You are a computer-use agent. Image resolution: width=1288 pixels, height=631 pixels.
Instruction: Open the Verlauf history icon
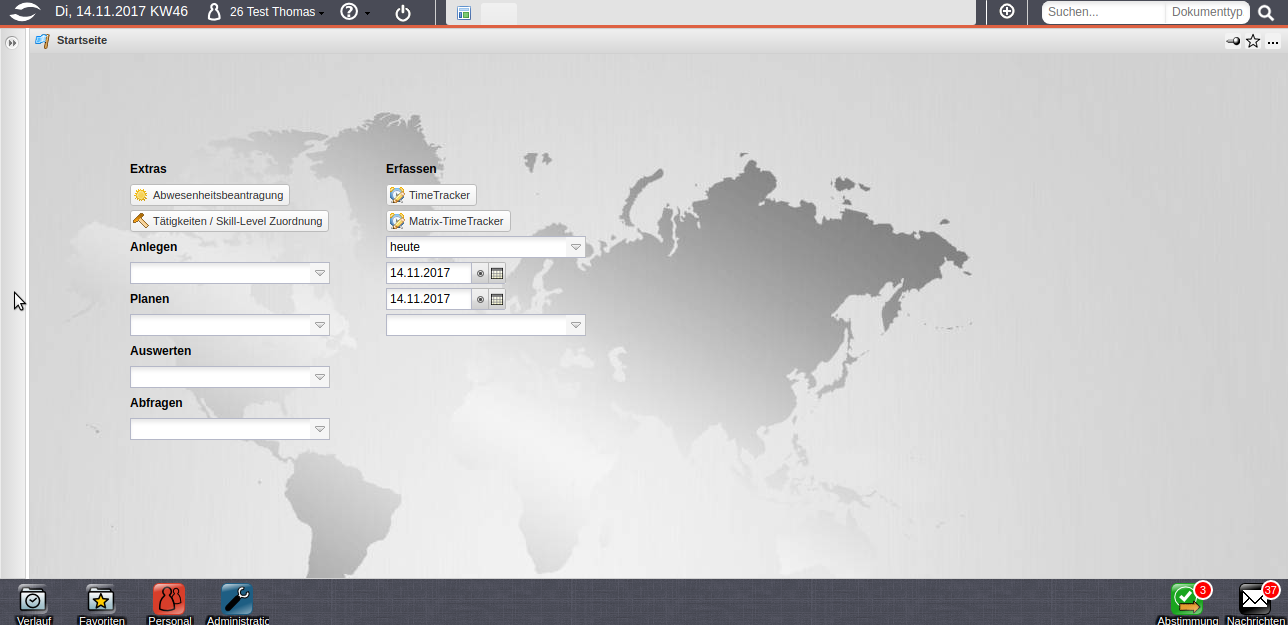pos(33,600)
